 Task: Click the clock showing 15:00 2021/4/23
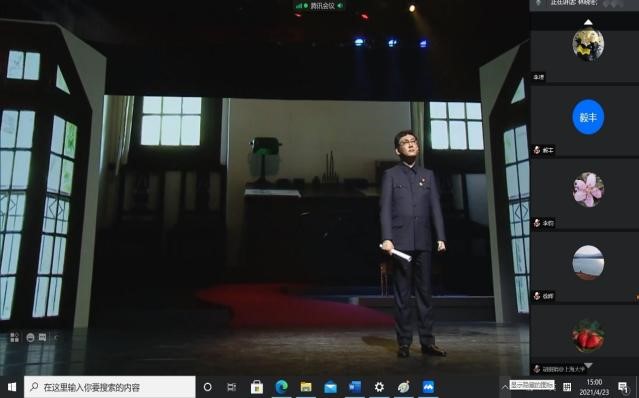pos(594,387)
